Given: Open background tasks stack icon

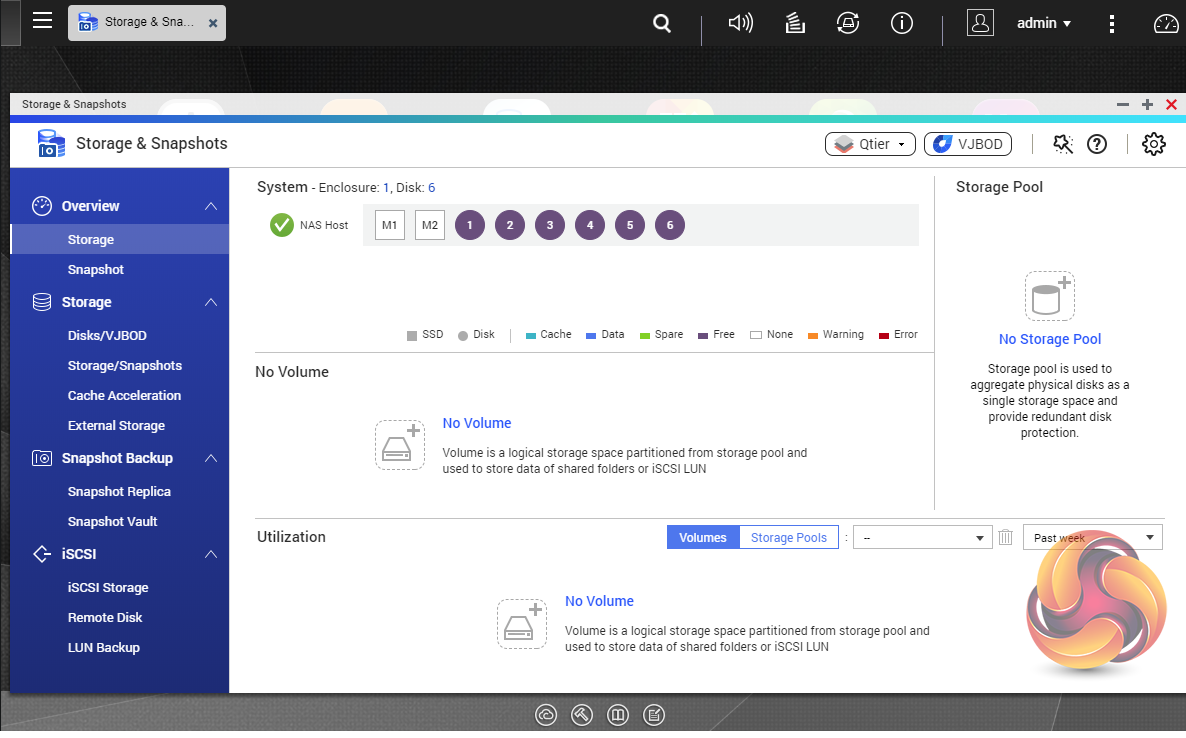Looking at the screenshot, I should click(794, 23).
